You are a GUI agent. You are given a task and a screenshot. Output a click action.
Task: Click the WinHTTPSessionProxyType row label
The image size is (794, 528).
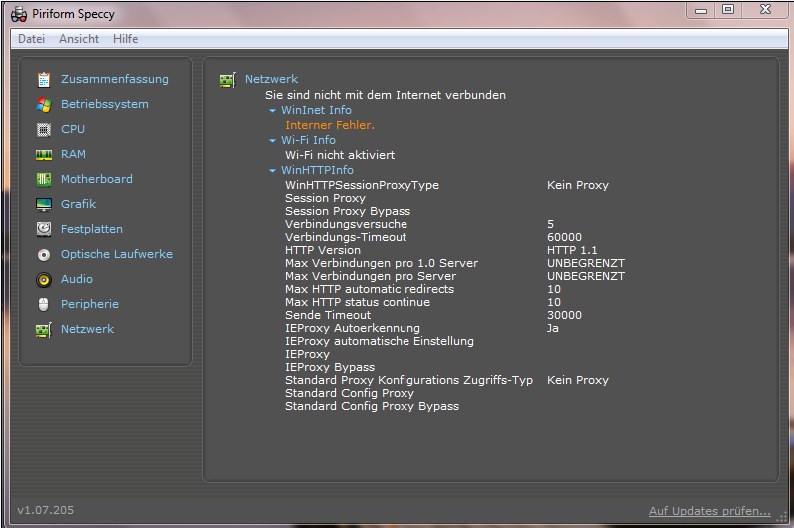(x=362, y=185)
